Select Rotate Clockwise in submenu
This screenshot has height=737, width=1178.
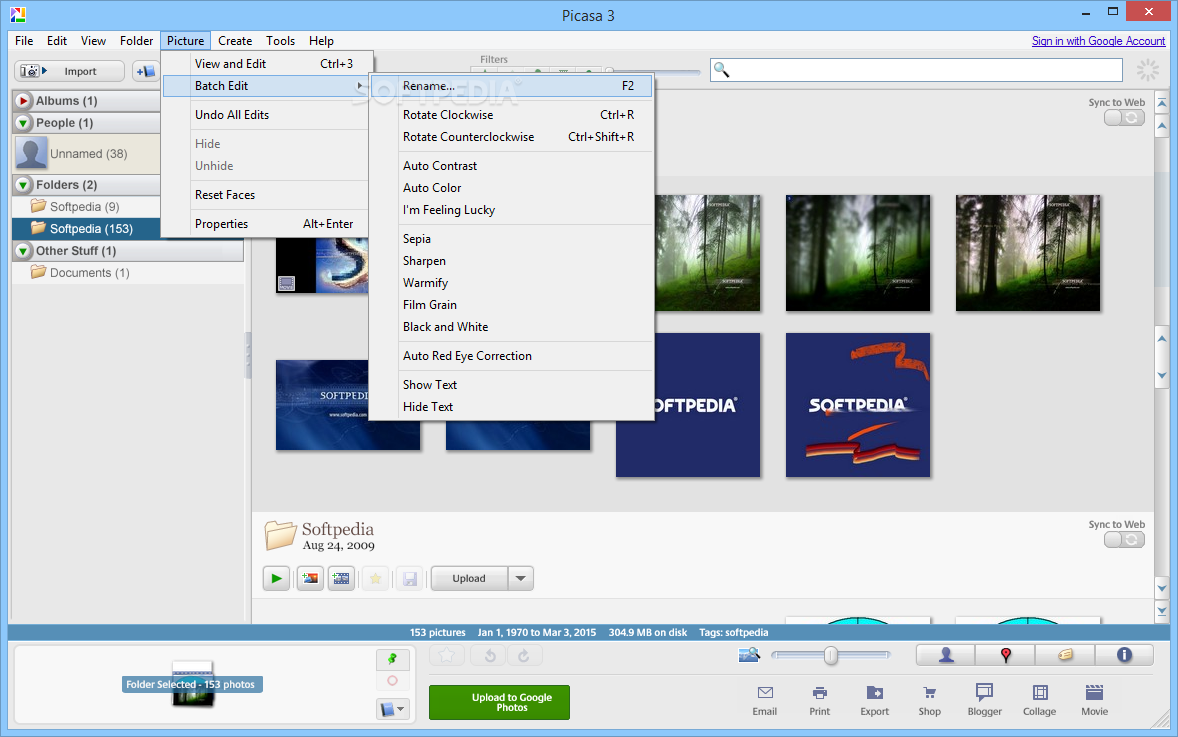pyautogui.click(x=511, y=115)
